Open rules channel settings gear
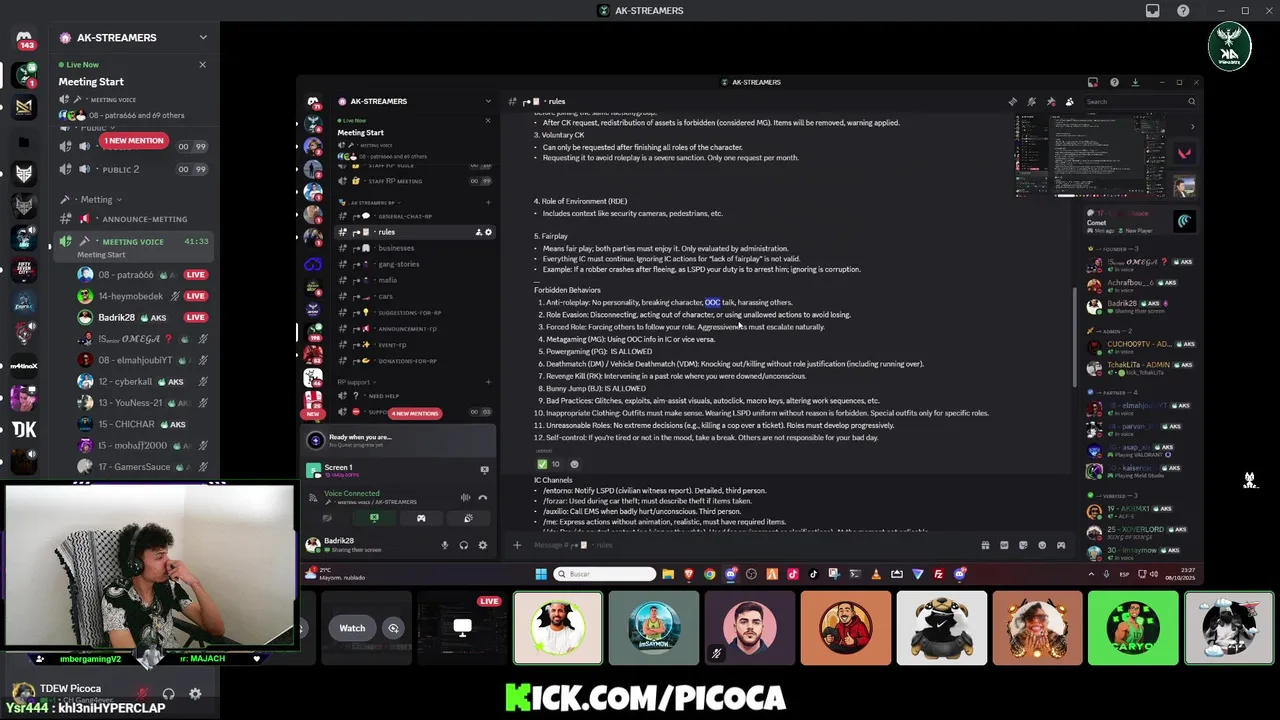The width and height of the screenshot is (1280, 720). point(488,232)
